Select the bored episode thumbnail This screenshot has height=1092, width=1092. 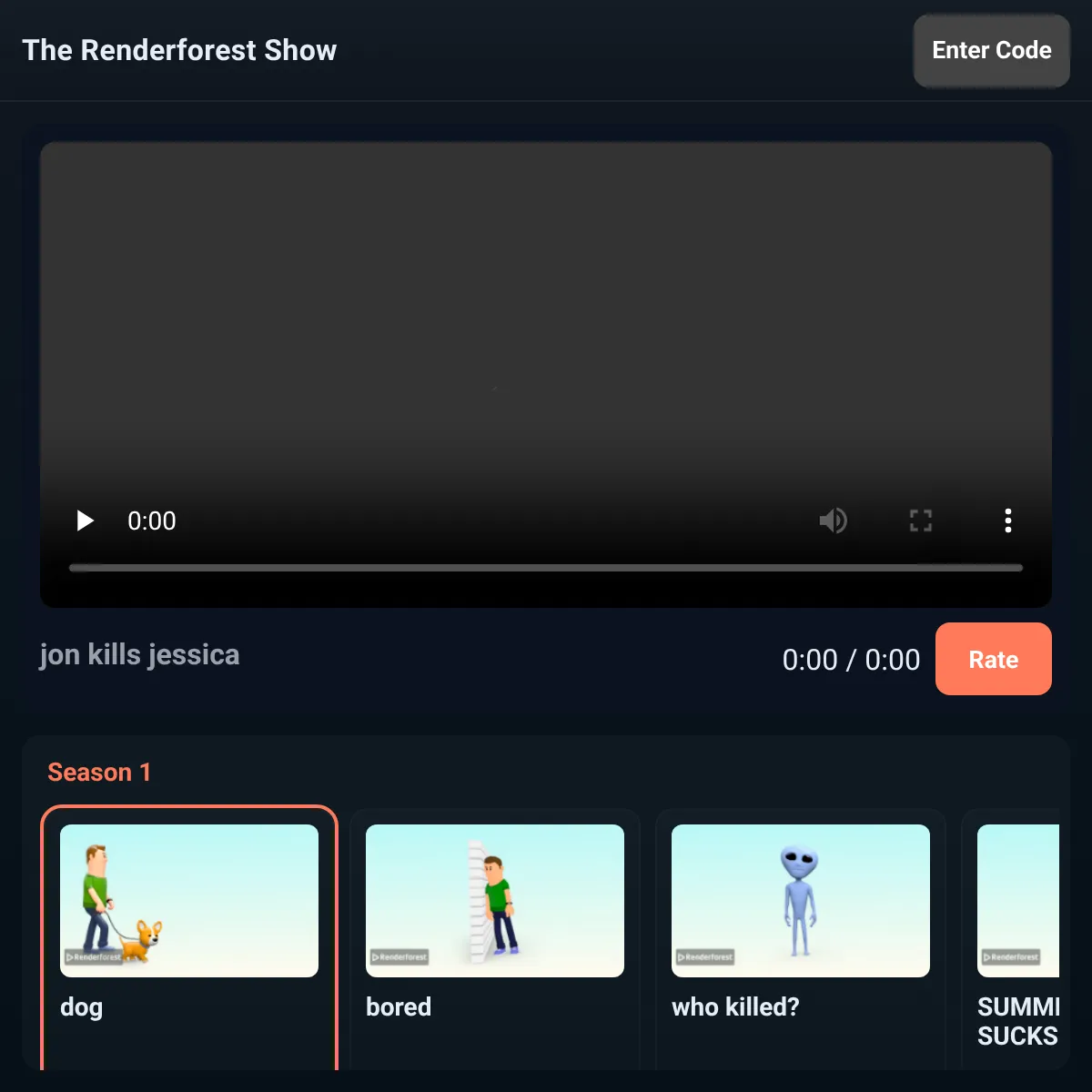(x=495, y=901)
